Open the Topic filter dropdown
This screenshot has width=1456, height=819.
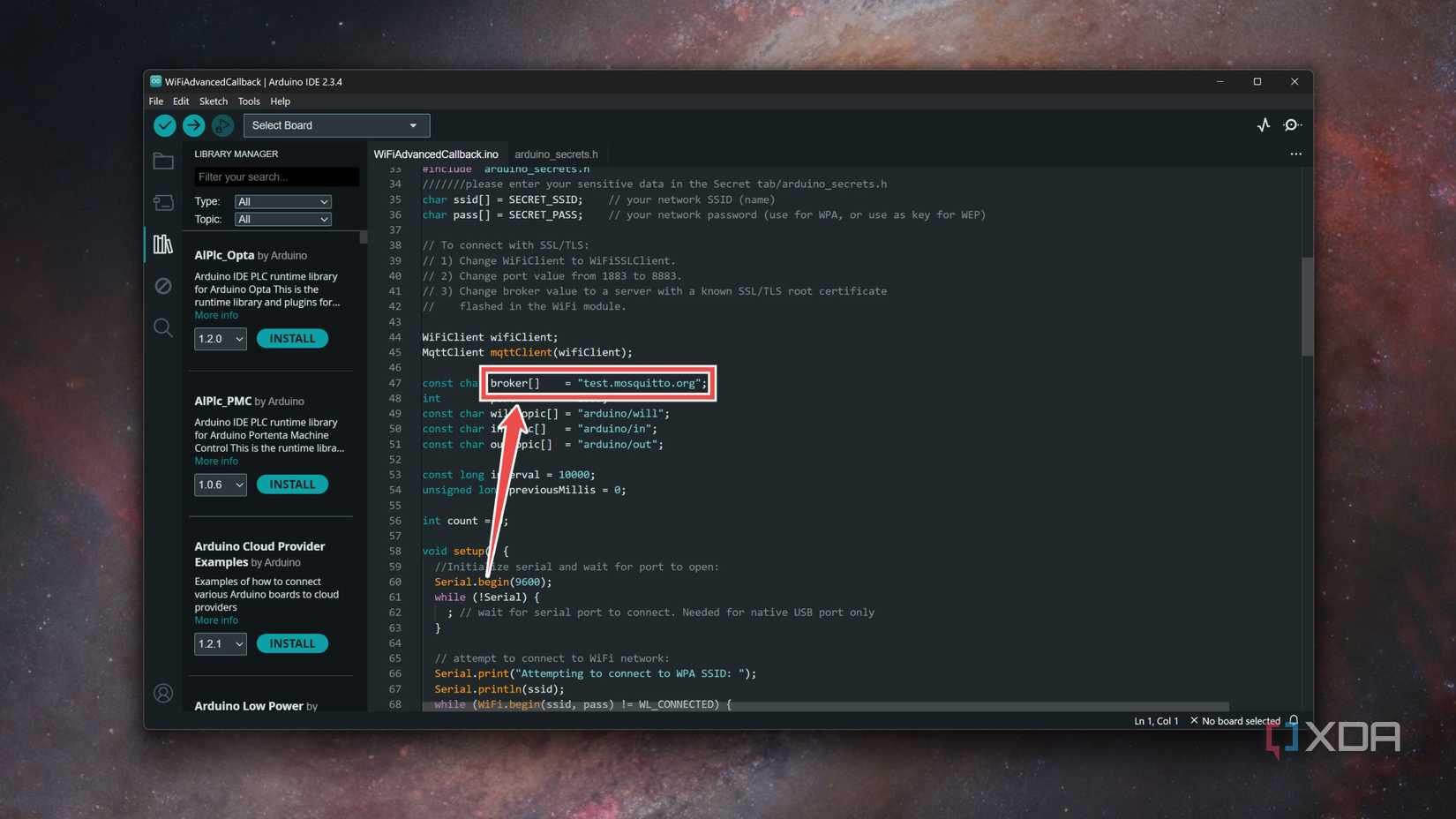[282, 219]
